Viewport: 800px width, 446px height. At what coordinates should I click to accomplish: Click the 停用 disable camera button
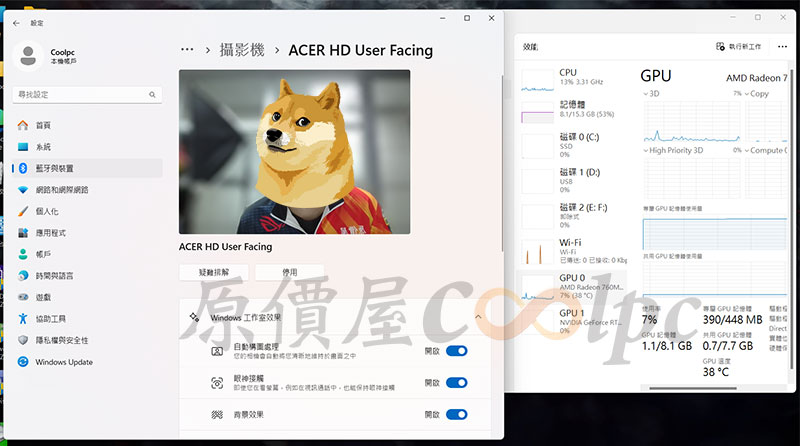(289, 272)
